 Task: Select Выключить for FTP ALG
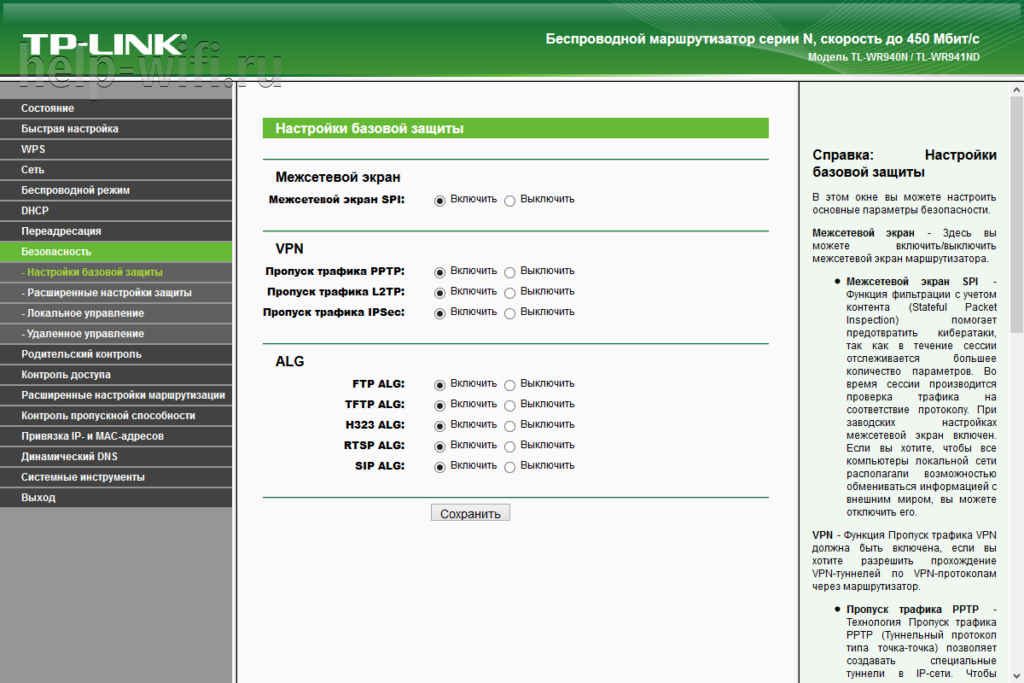click(x=510, y=385)
